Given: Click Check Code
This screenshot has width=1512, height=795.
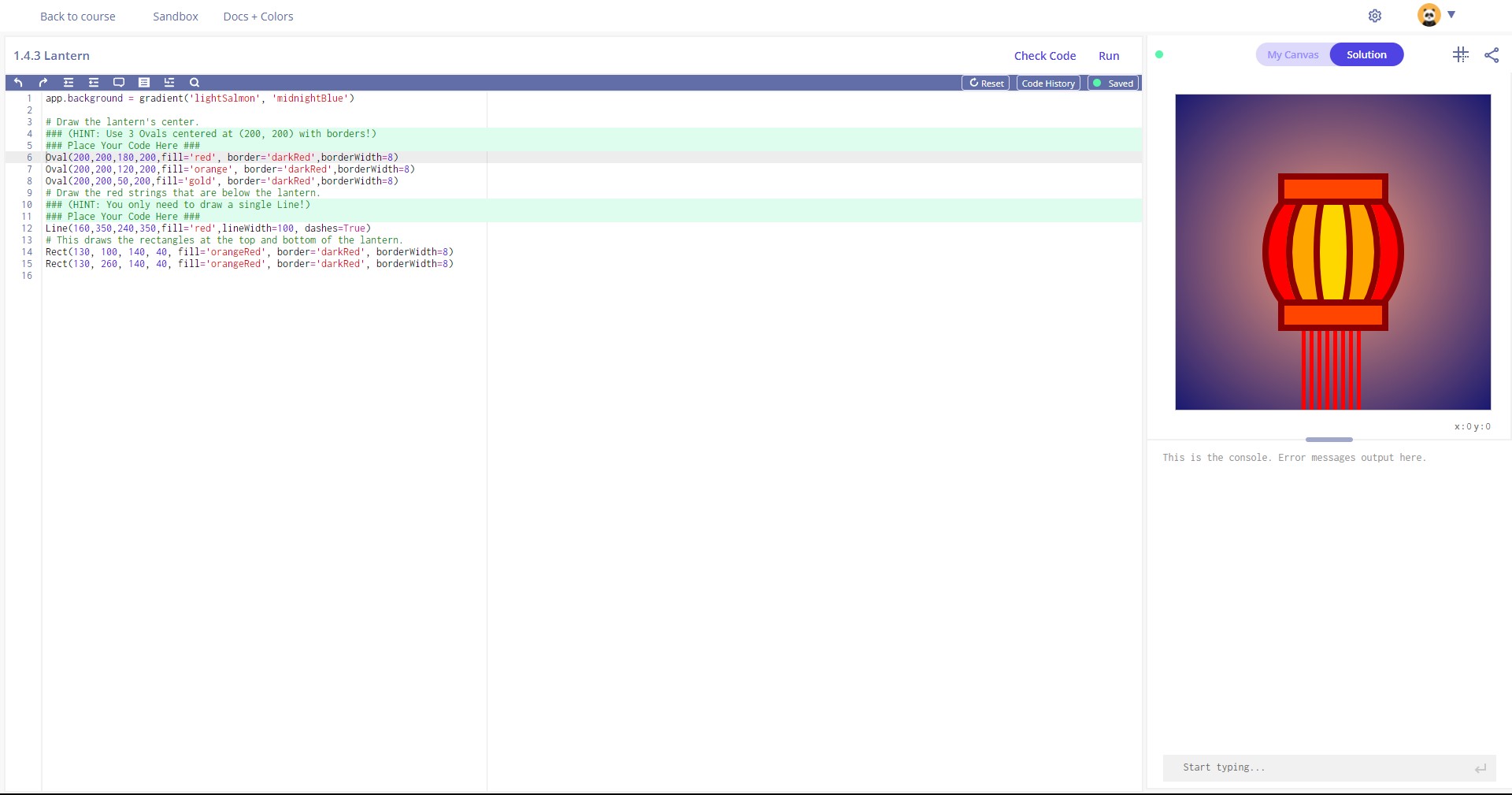Looking at the screenshot, I should click(x=1044, y=56).
